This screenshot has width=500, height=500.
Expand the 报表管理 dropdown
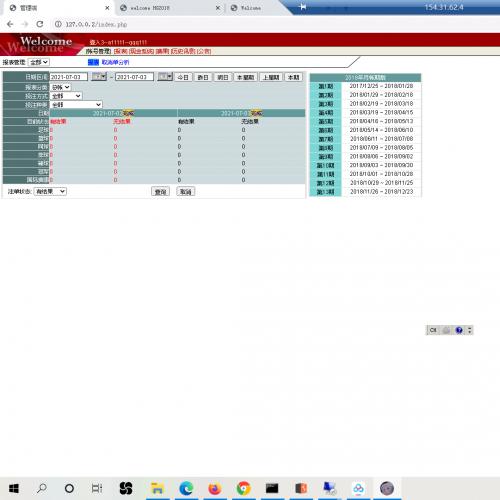[x=39, y=62]
